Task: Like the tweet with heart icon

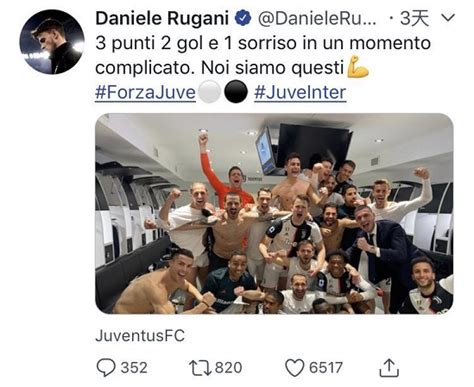Action: (295, 368)
